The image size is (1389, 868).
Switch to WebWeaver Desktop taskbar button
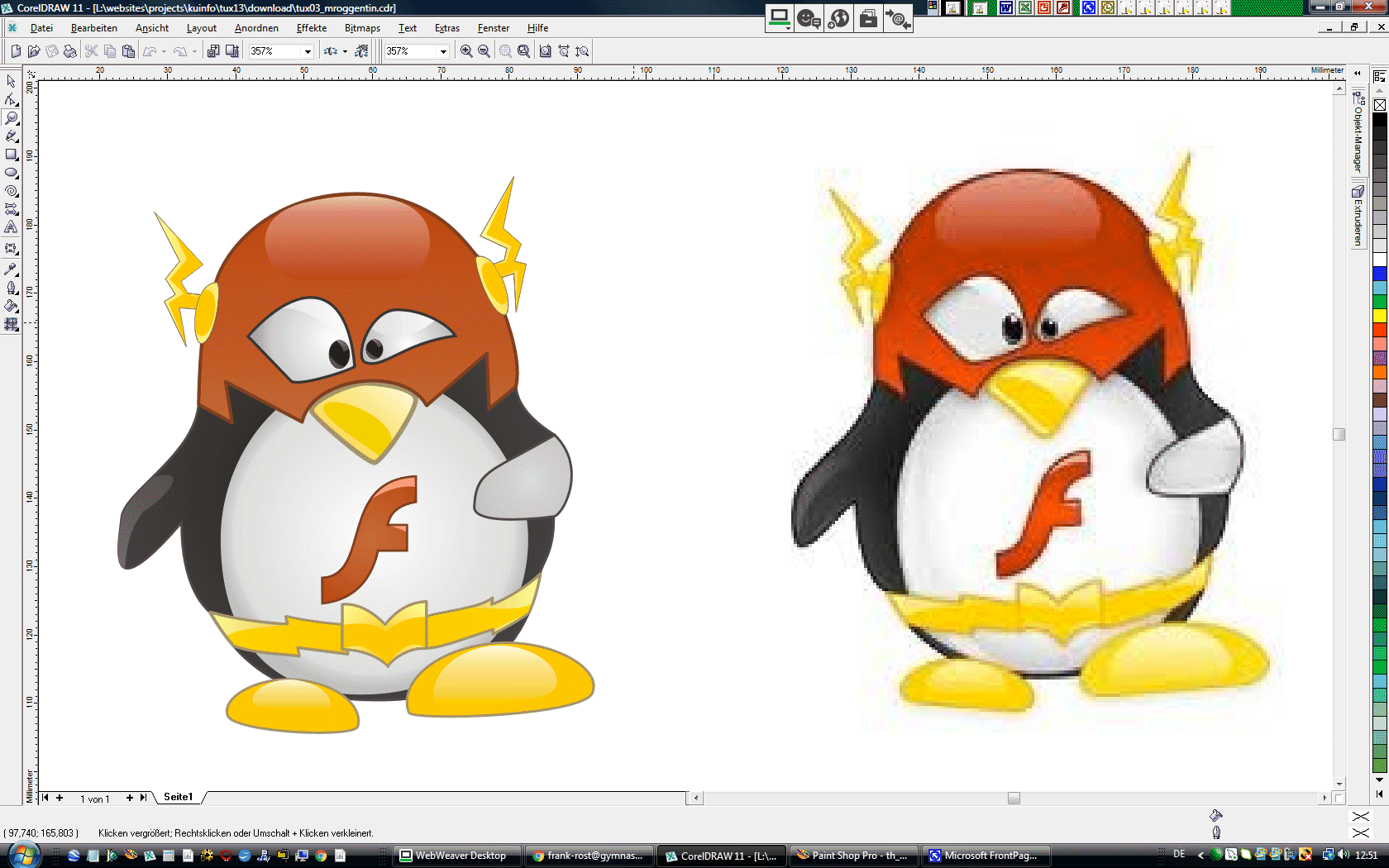pyautogui.click(x=458, y=856)
